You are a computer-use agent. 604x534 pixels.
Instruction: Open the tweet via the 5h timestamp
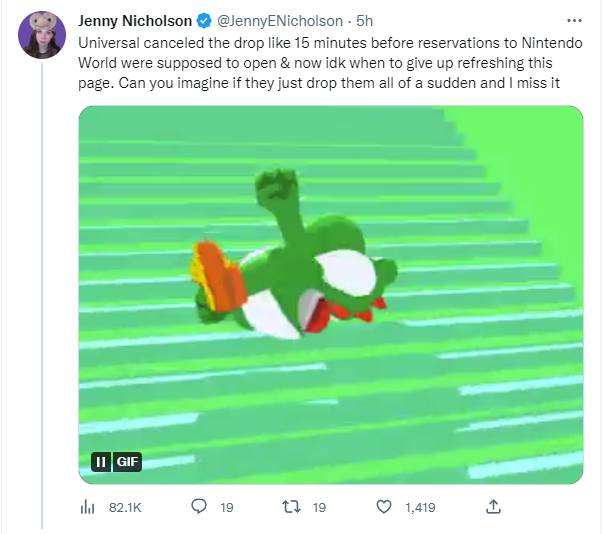364,21
